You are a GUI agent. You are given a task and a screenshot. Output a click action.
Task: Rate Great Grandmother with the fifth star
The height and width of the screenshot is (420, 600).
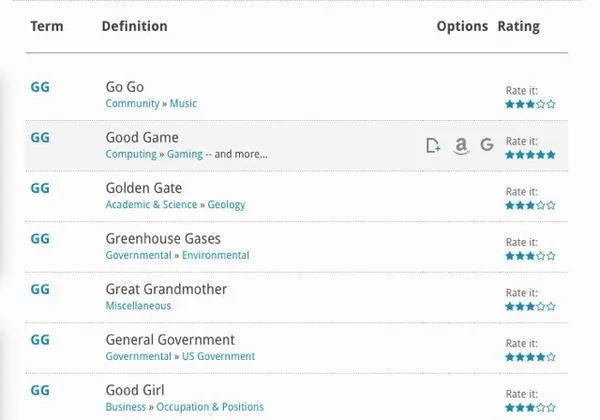tap(551, 307)
